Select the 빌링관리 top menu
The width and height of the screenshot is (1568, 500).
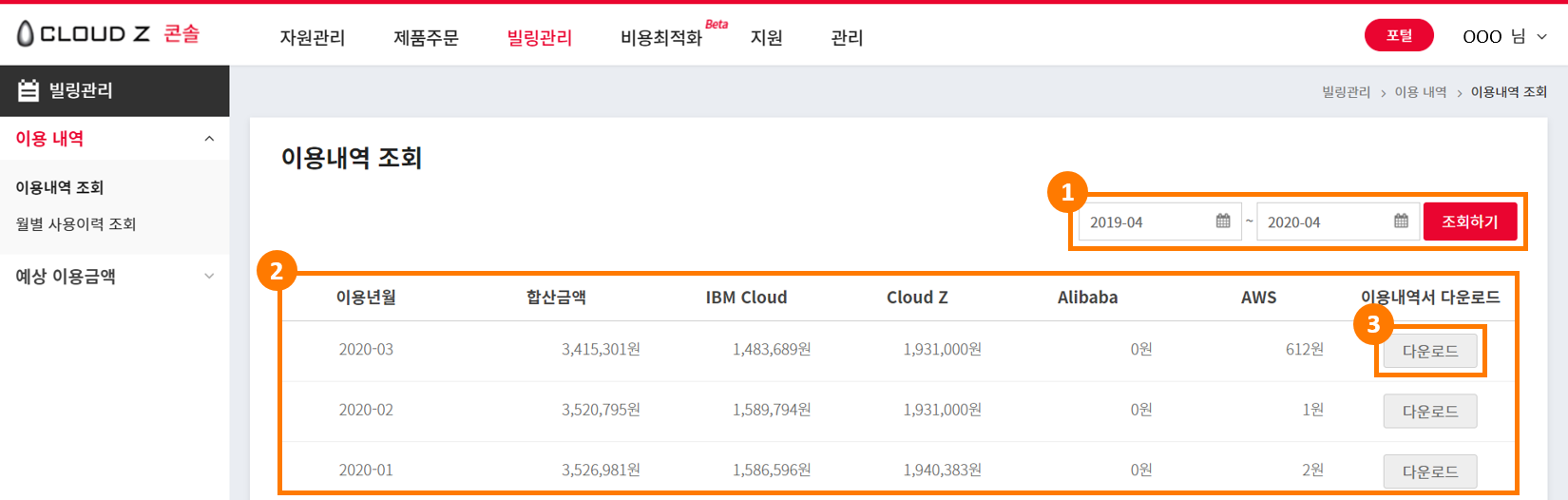click(x=540, y=38)
